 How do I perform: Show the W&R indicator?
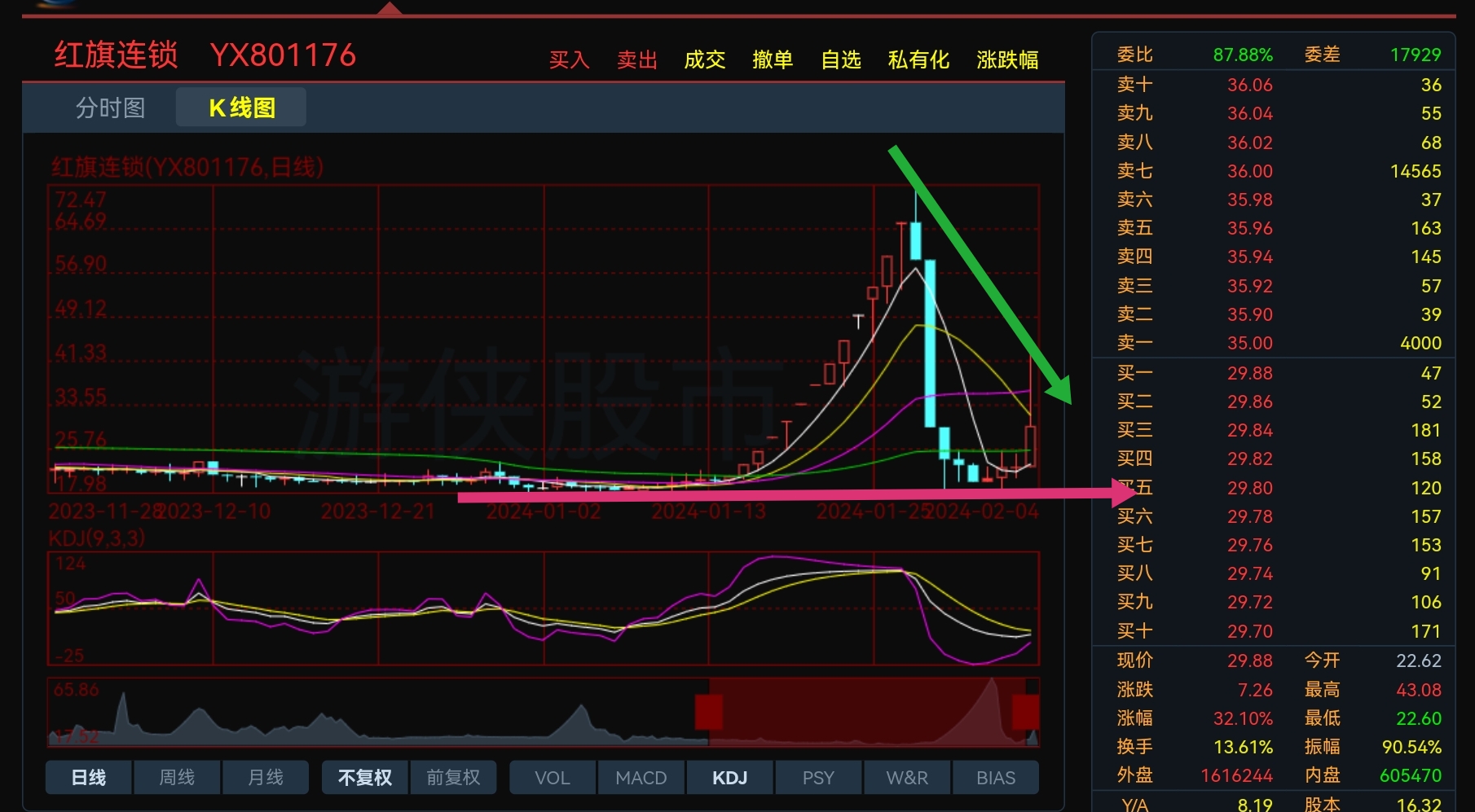tap(907, 778)
